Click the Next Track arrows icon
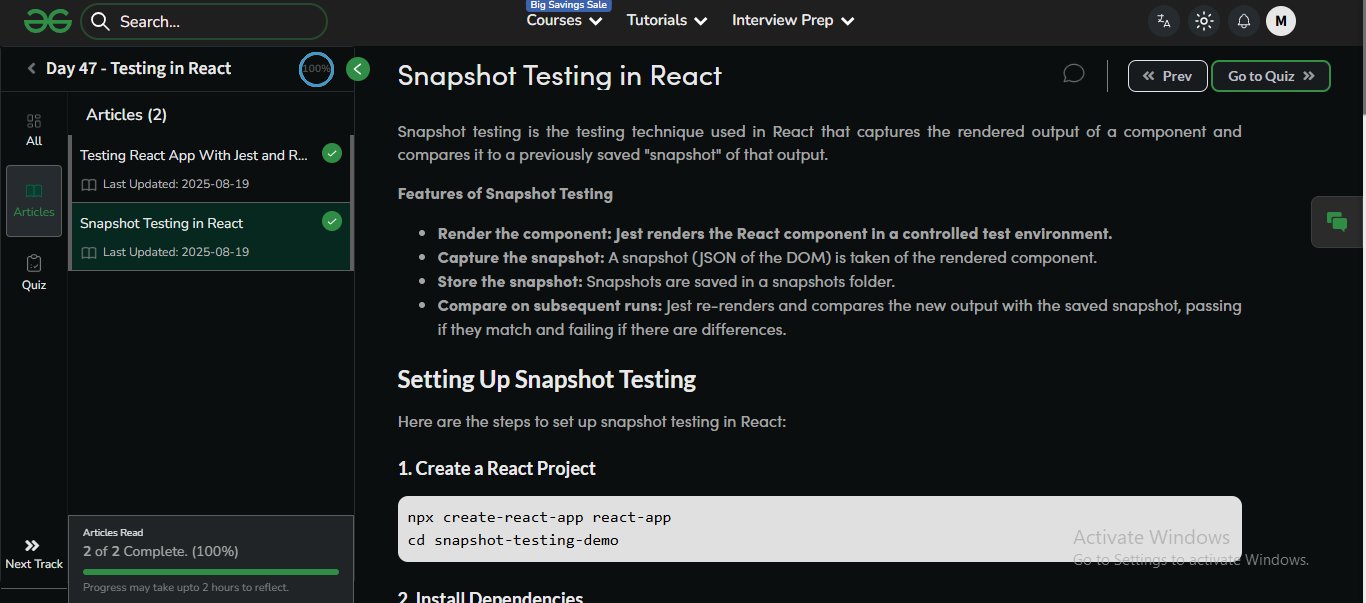Viewport: 1366px width, 603px height. point(33,546)
